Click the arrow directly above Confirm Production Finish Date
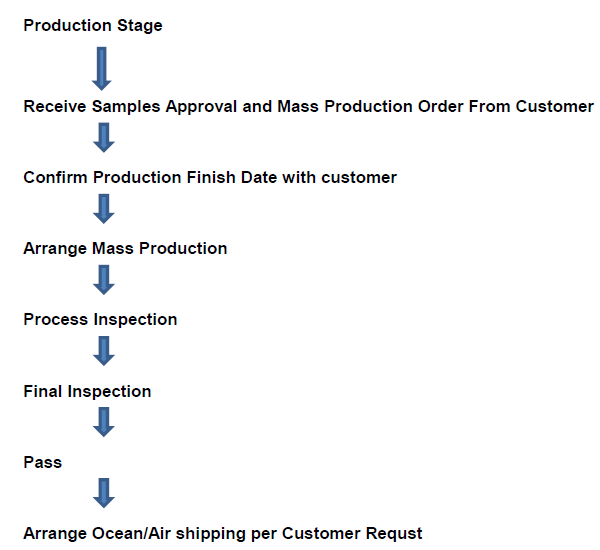This screenshot has width=600, height=550. (103, 137)
